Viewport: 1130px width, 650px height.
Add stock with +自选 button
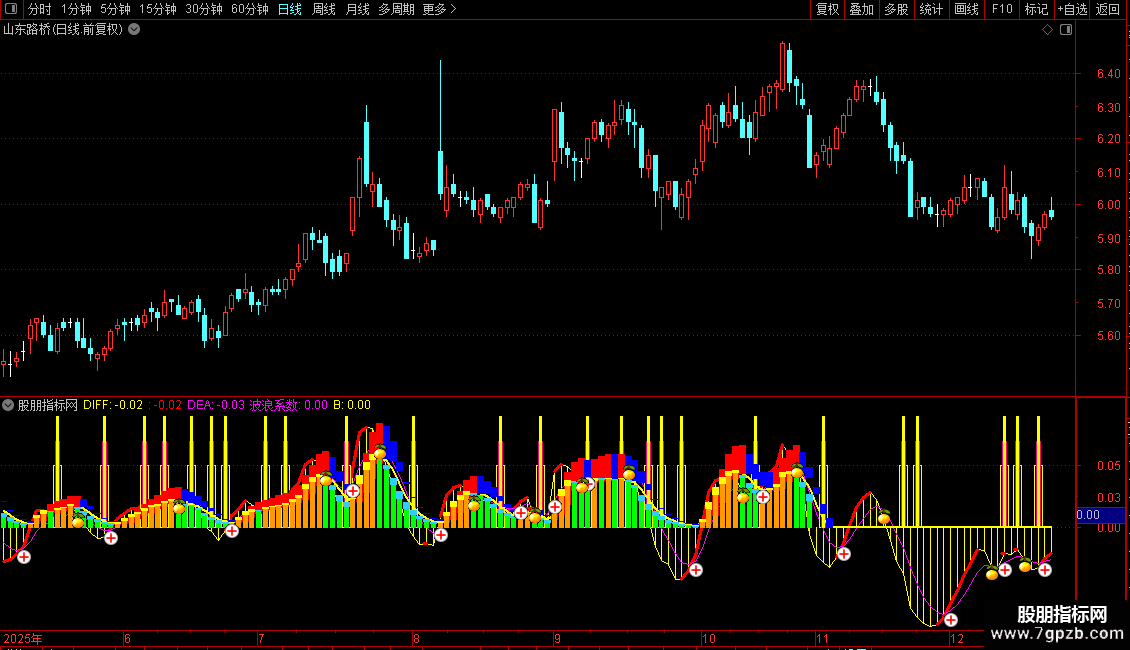[x=1072, y=9]
